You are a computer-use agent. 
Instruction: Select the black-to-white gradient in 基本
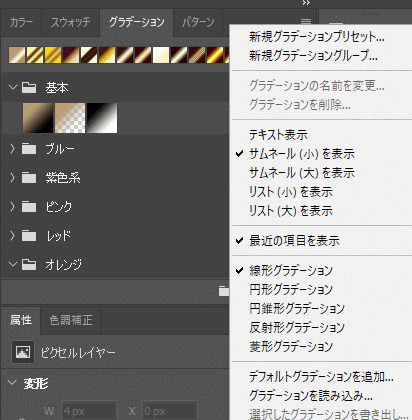tap(102, 118)
